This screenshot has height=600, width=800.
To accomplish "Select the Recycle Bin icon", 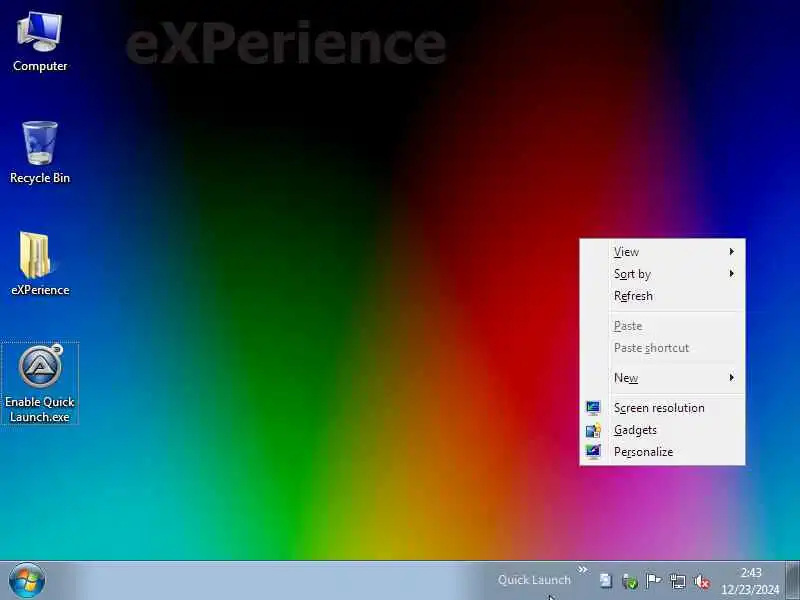I will [40, 153].
